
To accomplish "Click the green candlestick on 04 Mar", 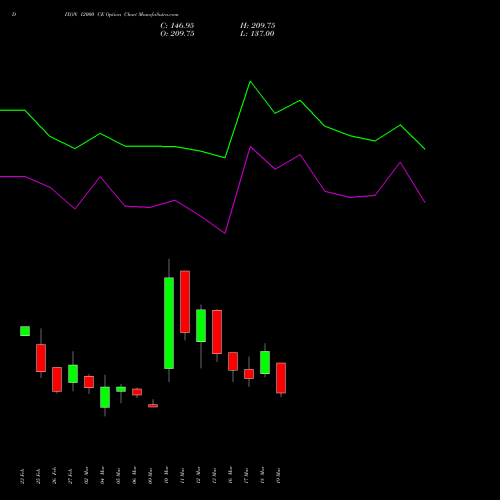I will click(x=105, y=397).
